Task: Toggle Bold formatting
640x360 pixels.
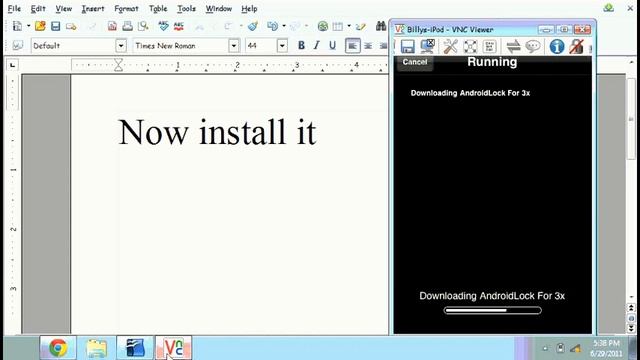Action: click(x=301, y=46)
